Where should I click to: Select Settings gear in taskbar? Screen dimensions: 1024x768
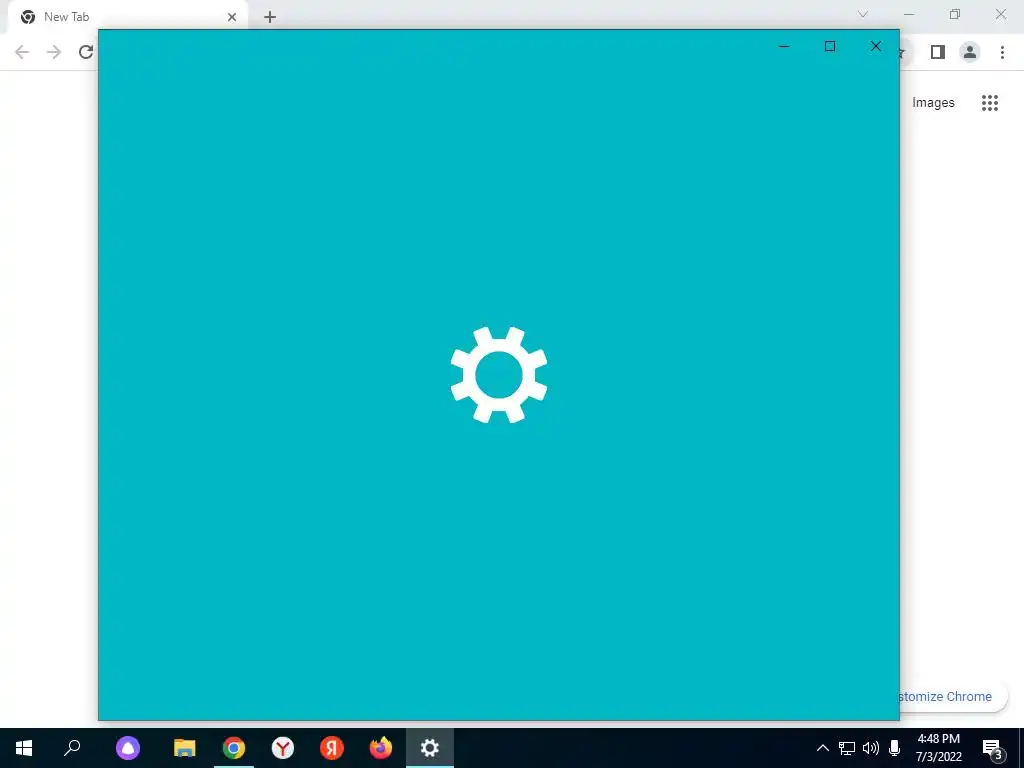[x=430, y=748]
